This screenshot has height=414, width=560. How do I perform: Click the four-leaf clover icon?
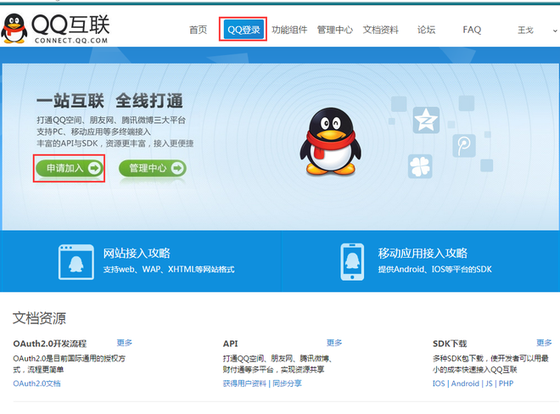pyautogui.click(x=420, y=166)
